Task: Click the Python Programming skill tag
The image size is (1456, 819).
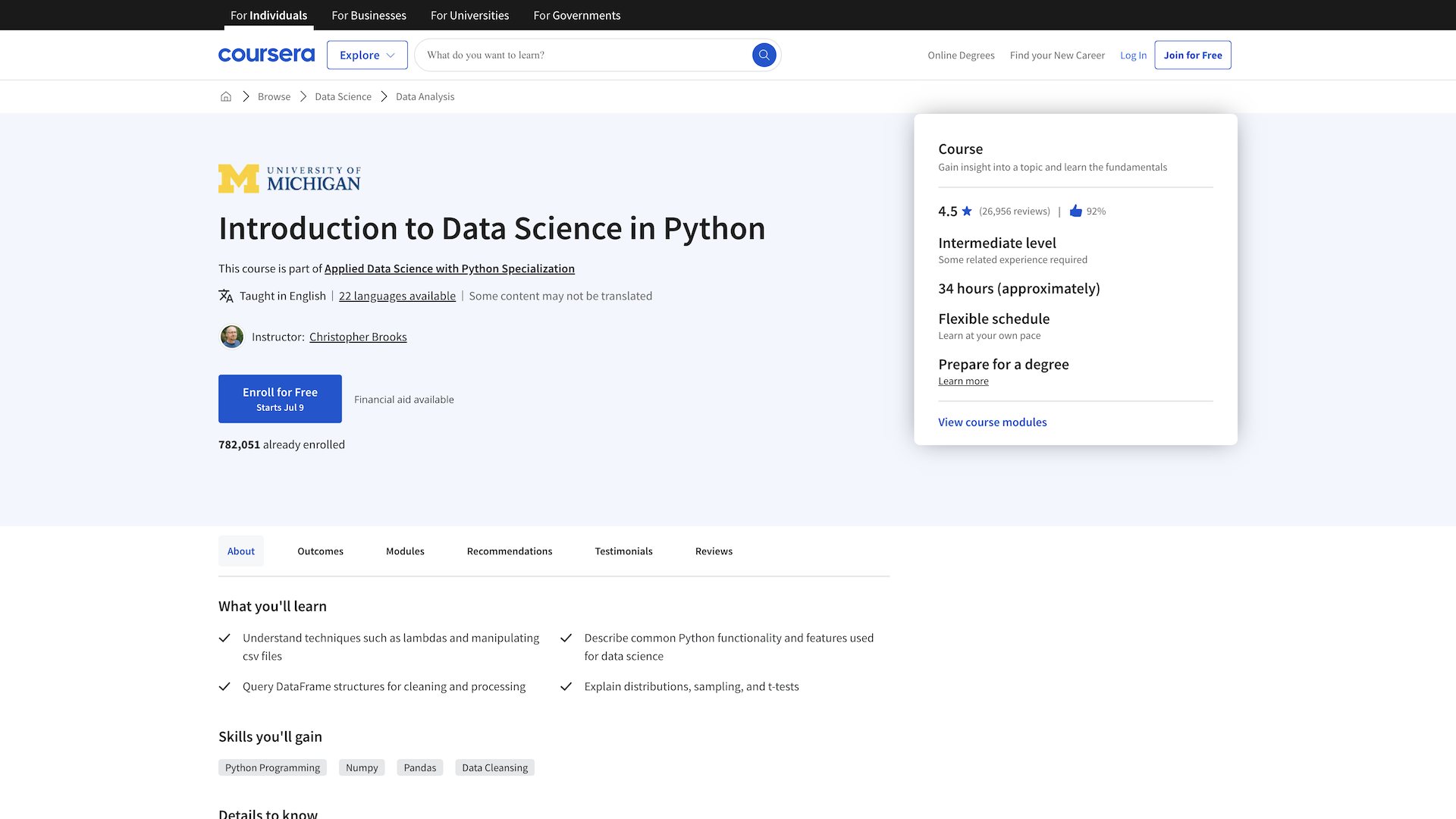Action: click(x=272, y=767)
